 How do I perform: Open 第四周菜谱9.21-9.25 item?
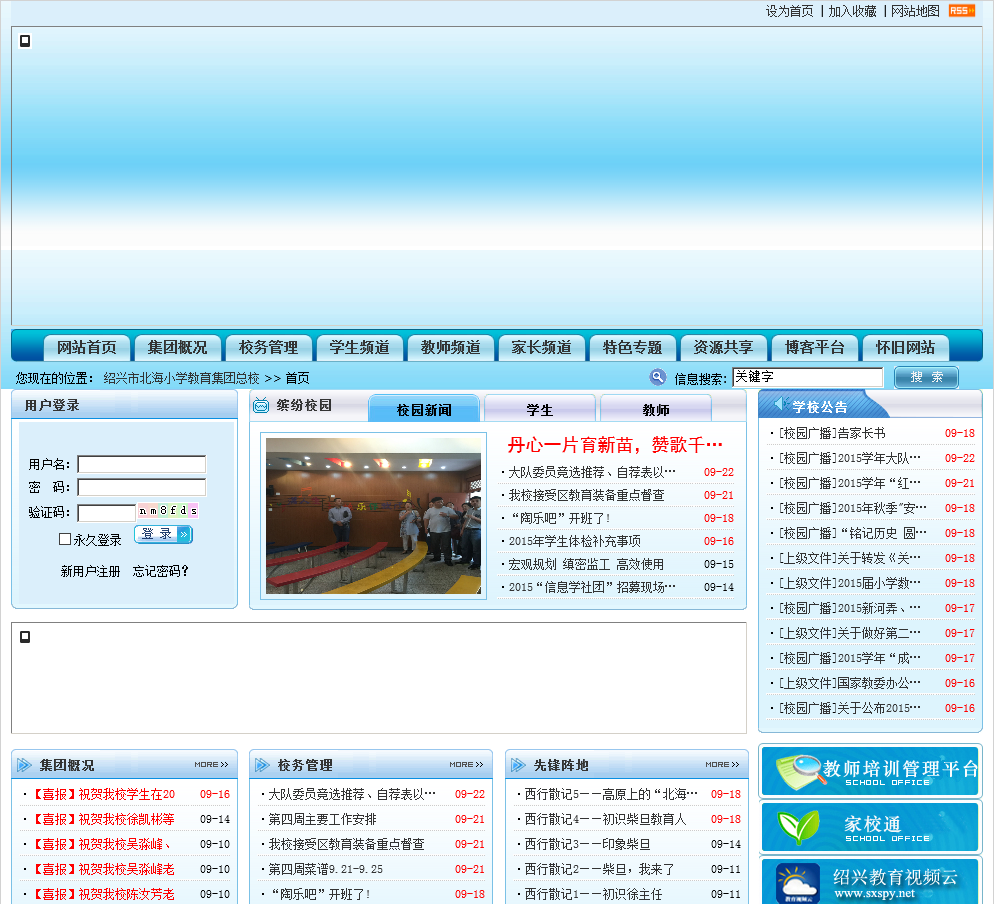325,869
